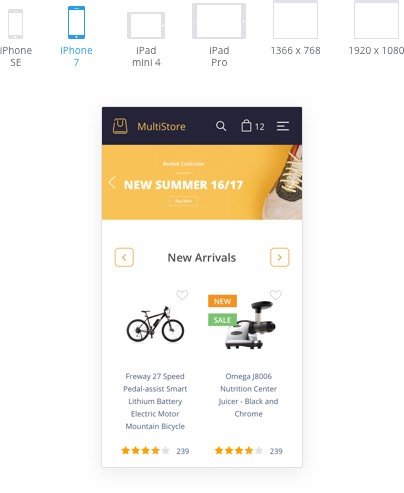Open Omega J8006 Nutrition Center Juicer title

248,395
